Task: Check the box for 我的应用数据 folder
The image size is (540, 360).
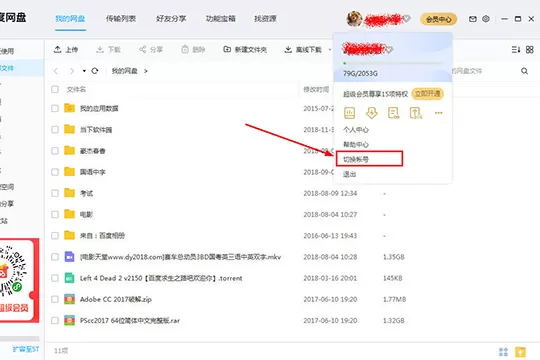Action: [x=55, y=108]
